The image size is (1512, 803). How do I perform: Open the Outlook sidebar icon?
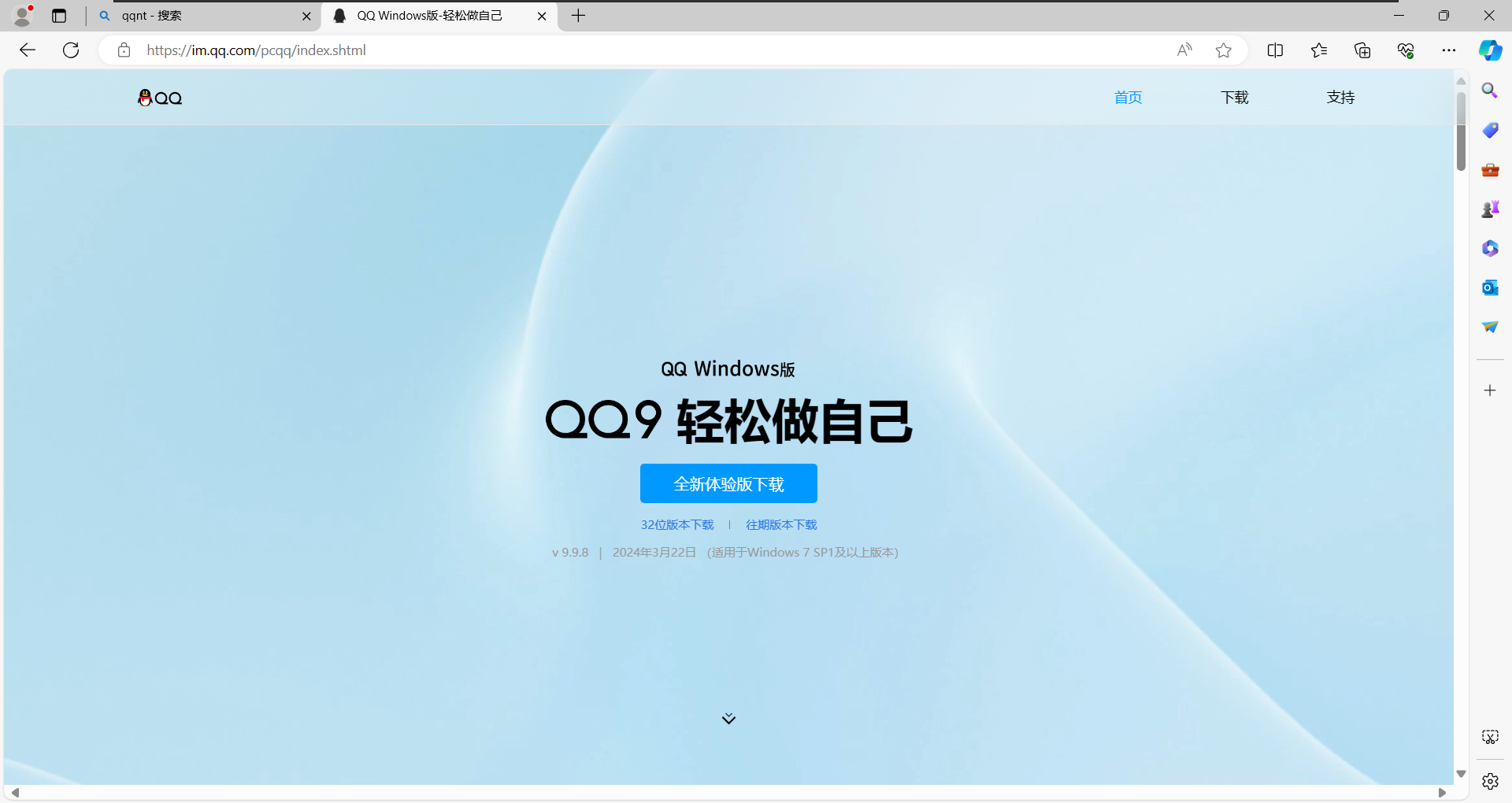tap(1489, 288)
